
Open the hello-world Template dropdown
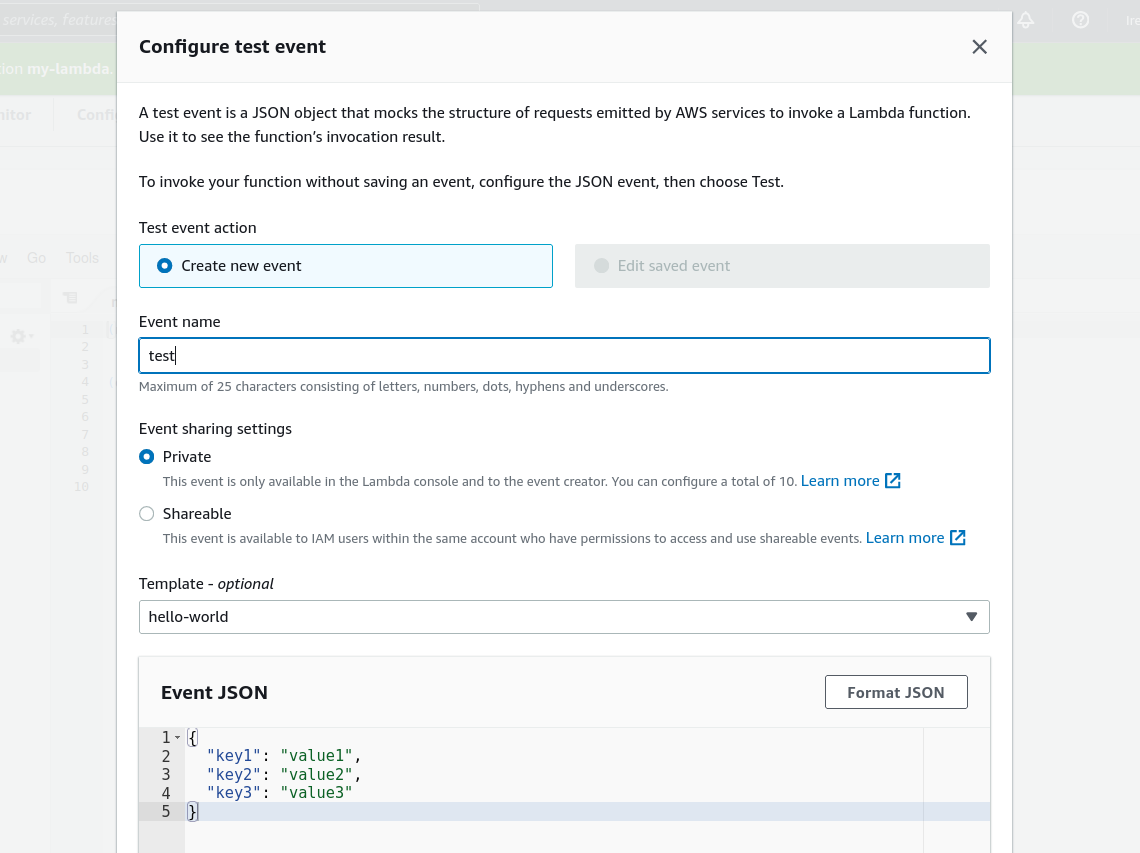click(x=564, y=617)
